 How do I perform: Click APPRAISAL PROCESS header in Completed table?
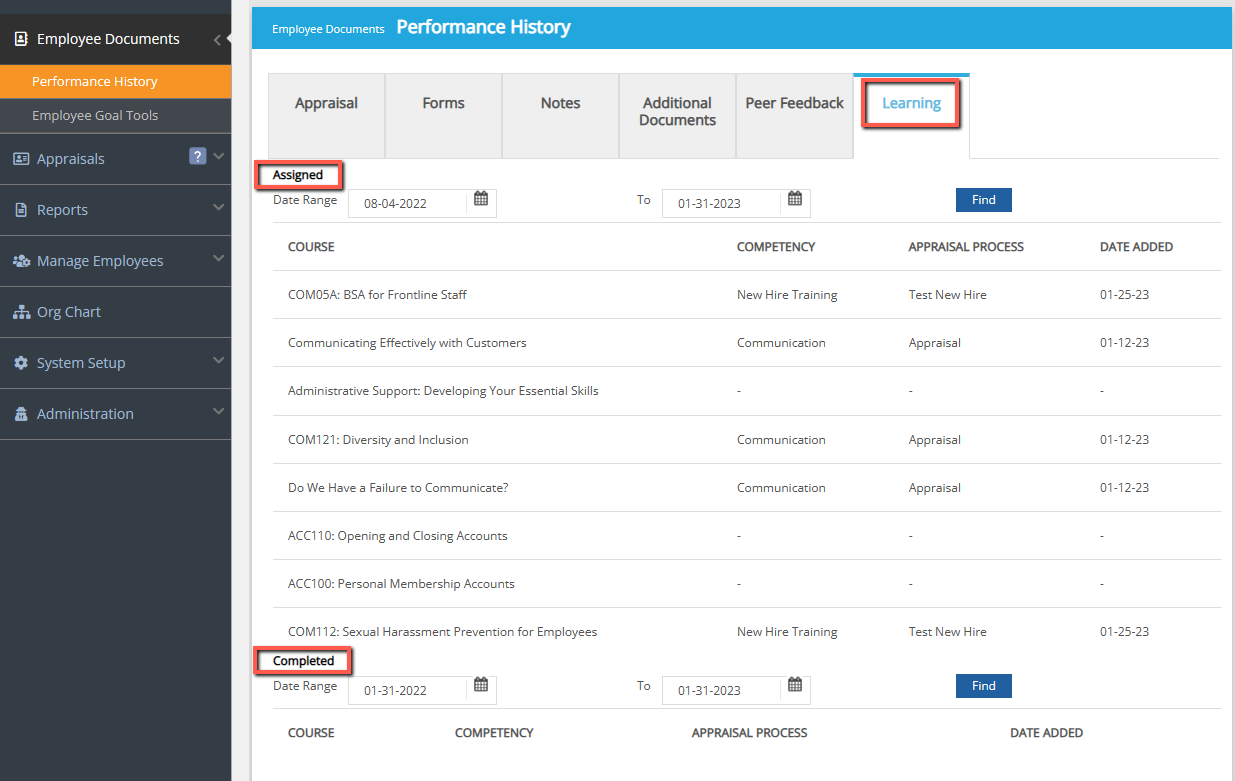[x=749, y=733]
